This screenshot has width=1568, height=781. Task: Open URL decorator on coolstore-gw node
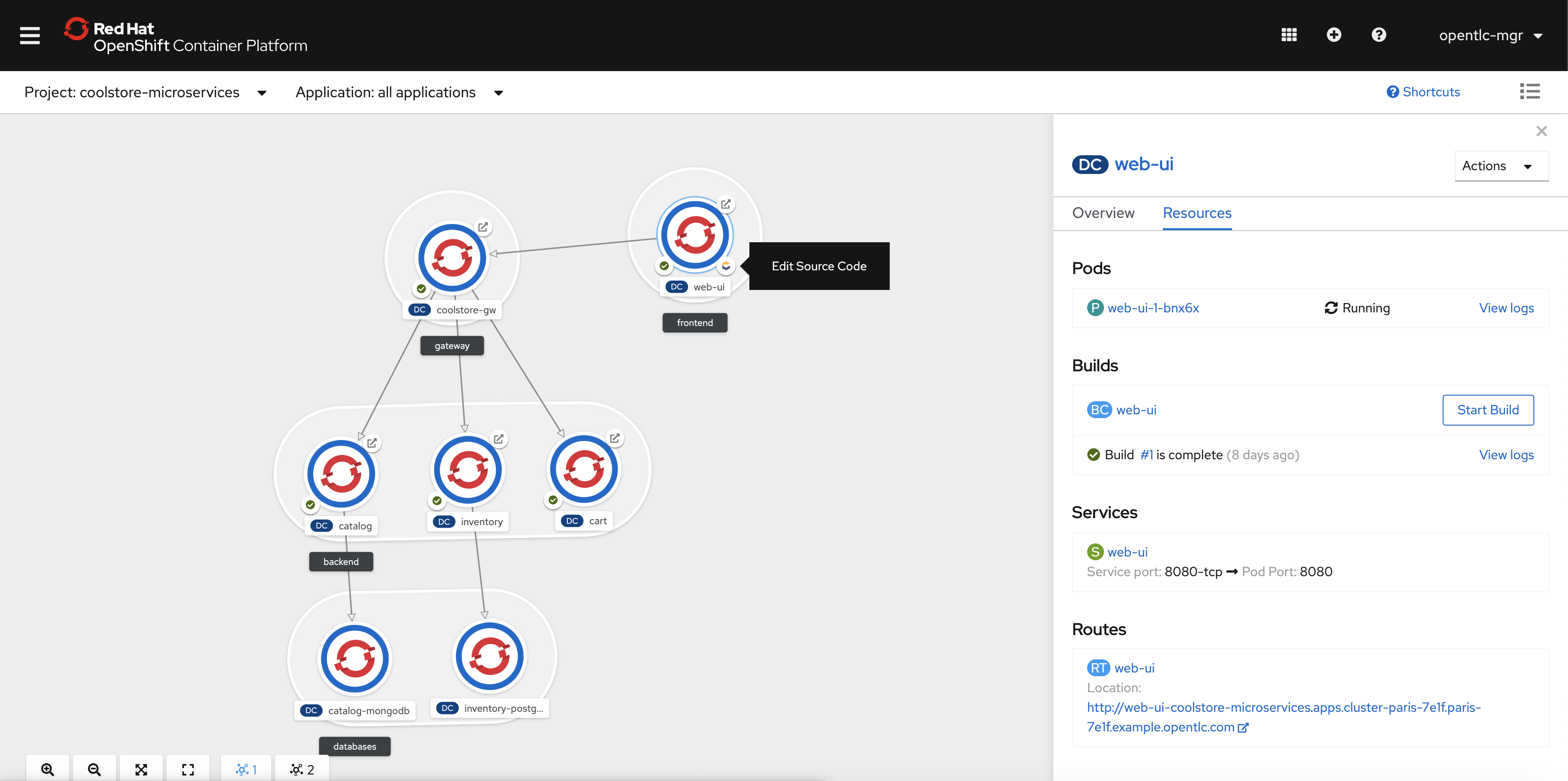click(483, 227)
